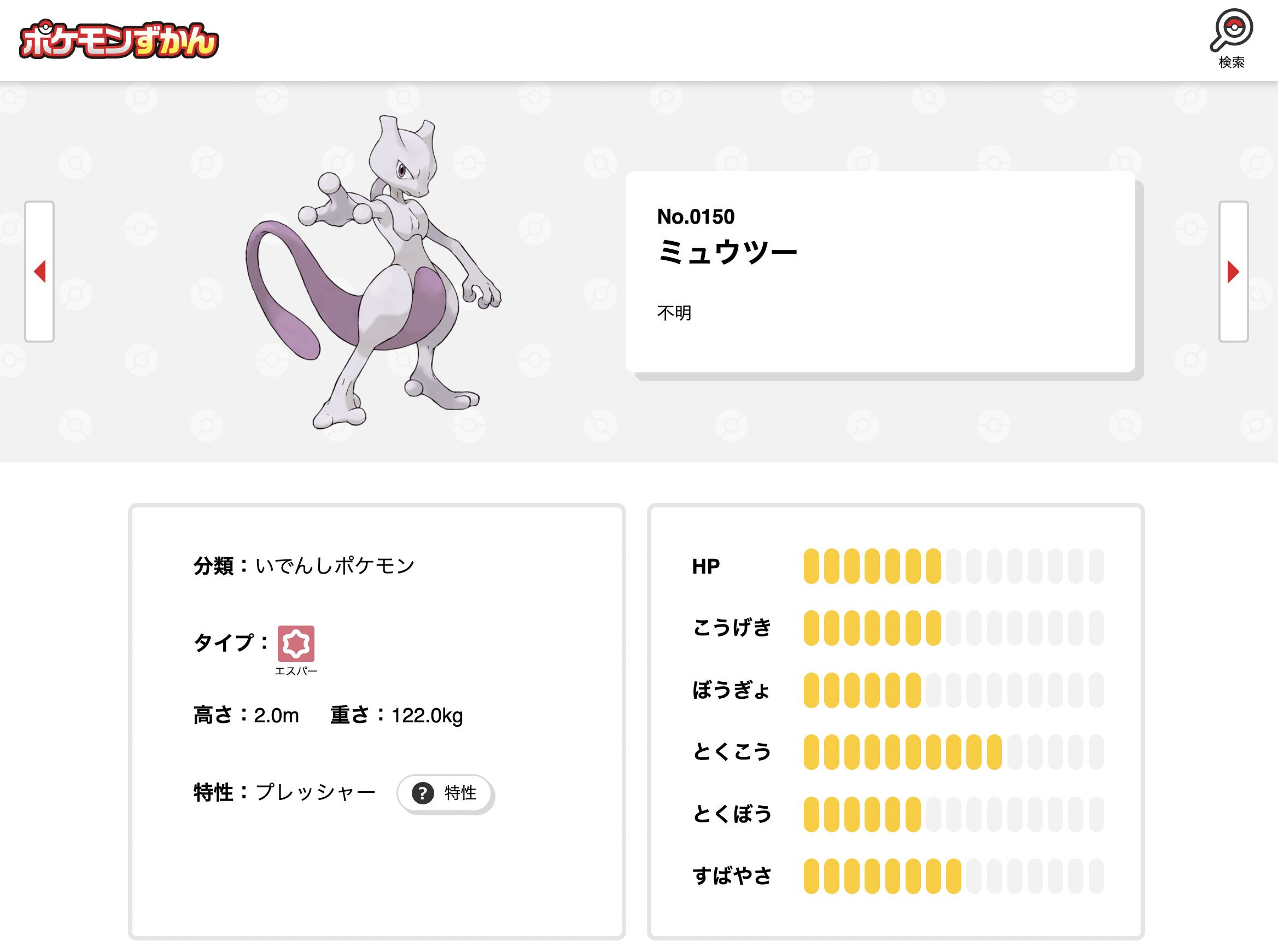Click the question mark icon beside 特性
The image size is (1278, 952).
point(423,793)
